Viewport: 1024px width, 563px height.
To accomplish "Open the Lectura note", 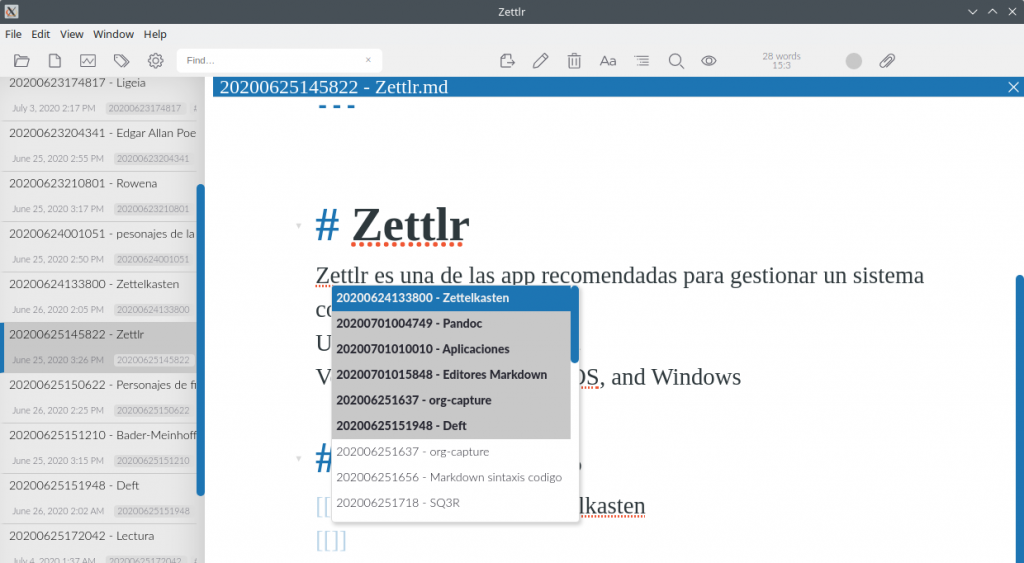I will (98, 543).
